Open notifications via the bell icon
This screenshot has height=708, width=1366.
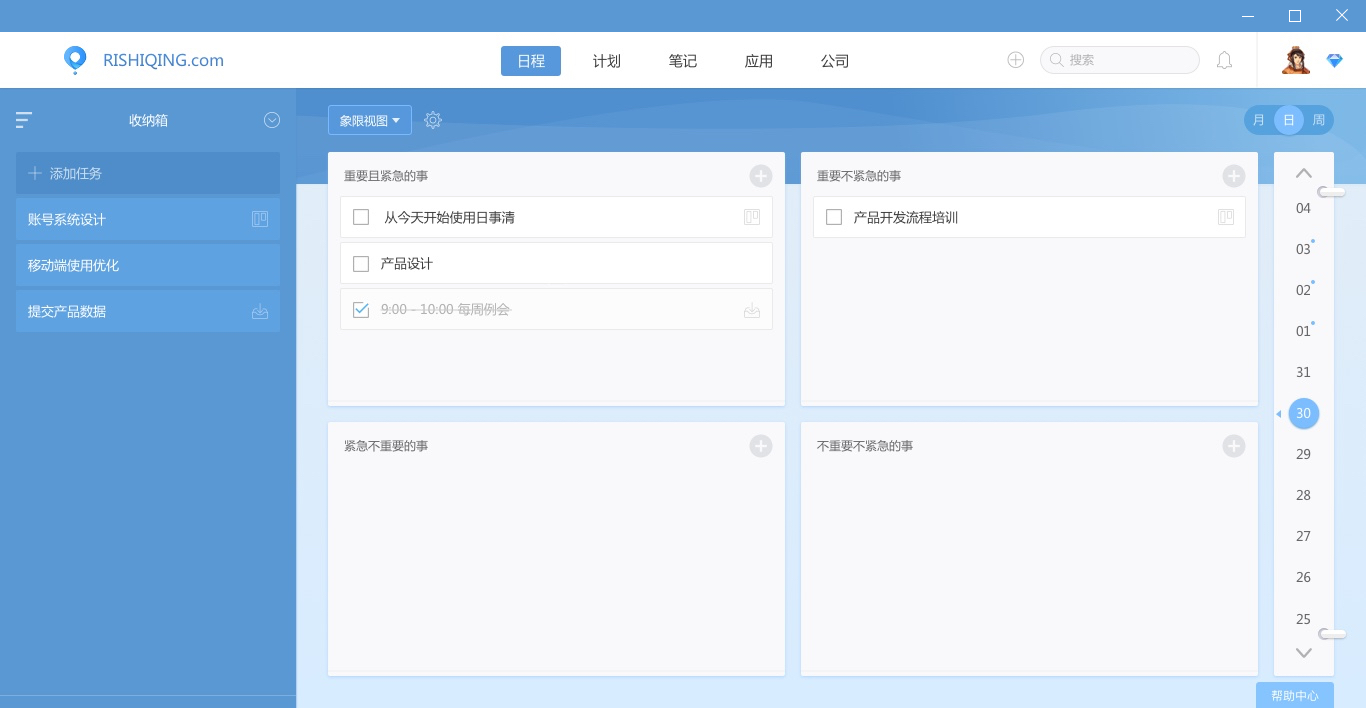pos(1224,60)
